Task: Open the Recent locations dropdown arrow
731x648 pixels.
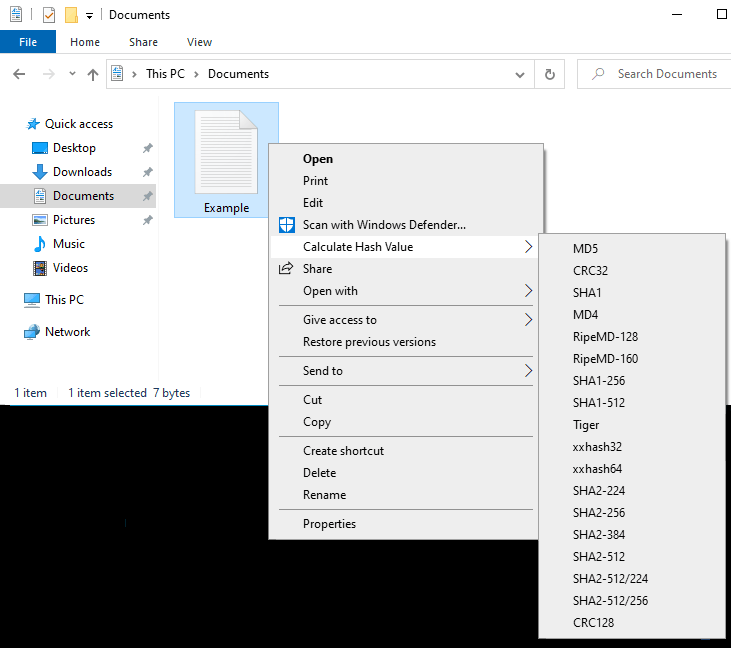Action: tap(72, 74)
